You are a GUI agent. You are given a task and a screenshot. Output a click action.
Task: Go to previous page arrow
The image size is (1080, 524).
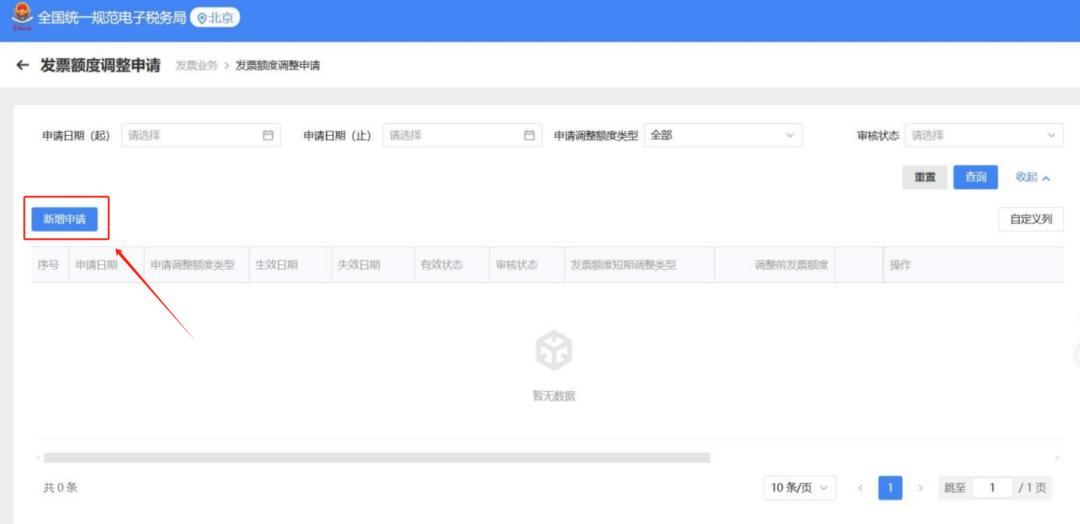tap(860, 488)
